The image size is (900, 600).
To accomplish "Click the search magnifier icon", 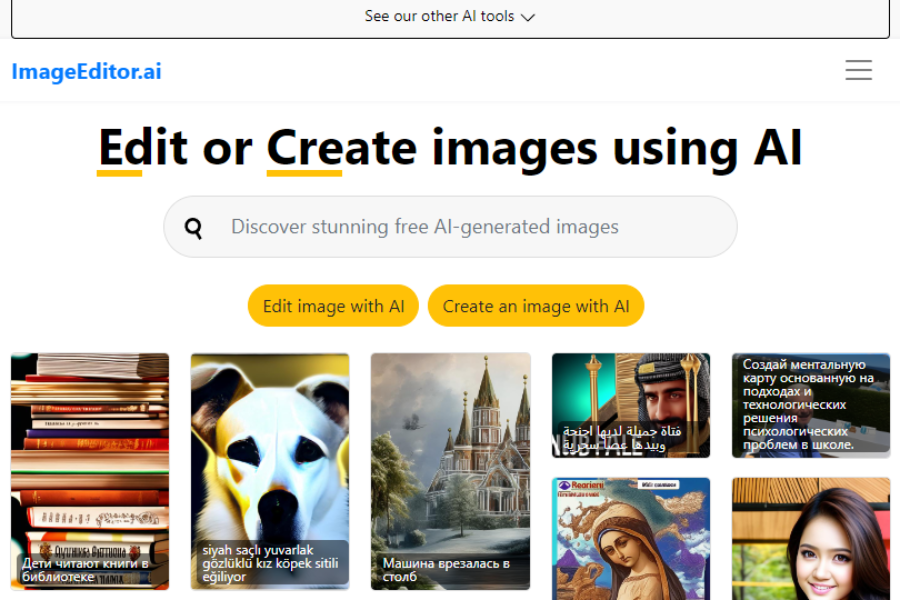I will tap(192, 227).
